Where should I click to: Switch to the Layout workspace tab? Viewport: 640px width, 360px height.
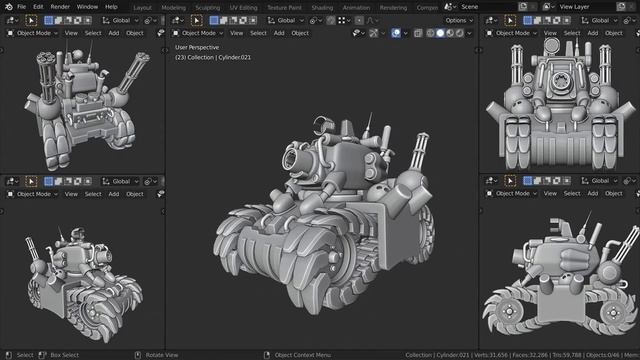[x=142, y=8]
